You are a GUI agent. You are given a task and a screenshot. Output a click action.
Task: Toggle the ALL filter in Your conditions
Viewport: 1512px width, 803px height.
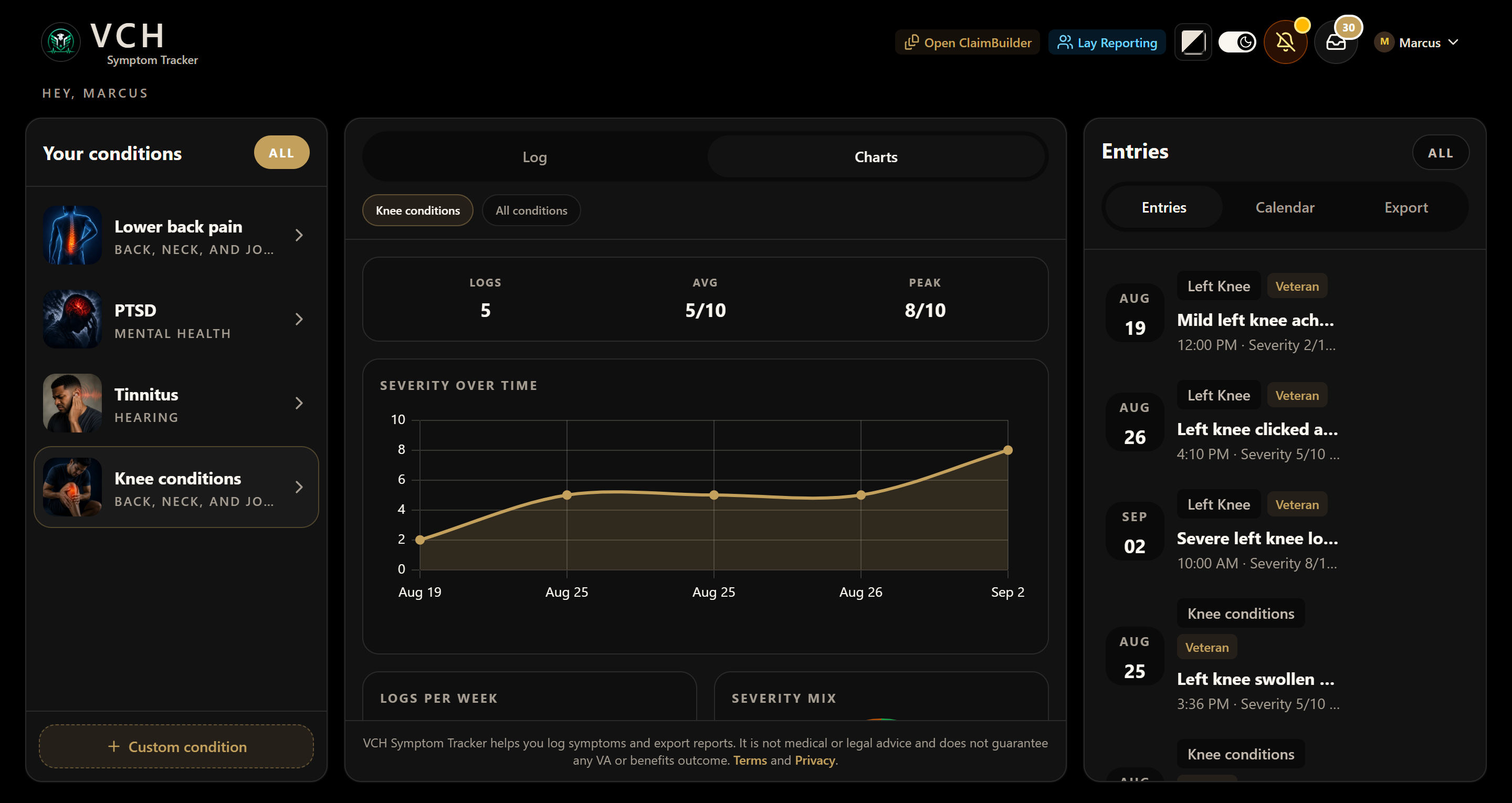coord(281,153)
